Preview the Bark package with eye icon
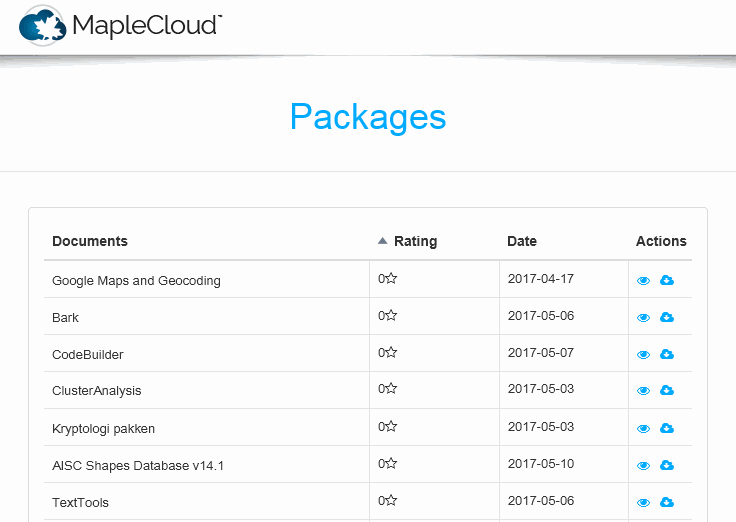The width and height of the screenshot is (736, 522). tap(643, 318)
